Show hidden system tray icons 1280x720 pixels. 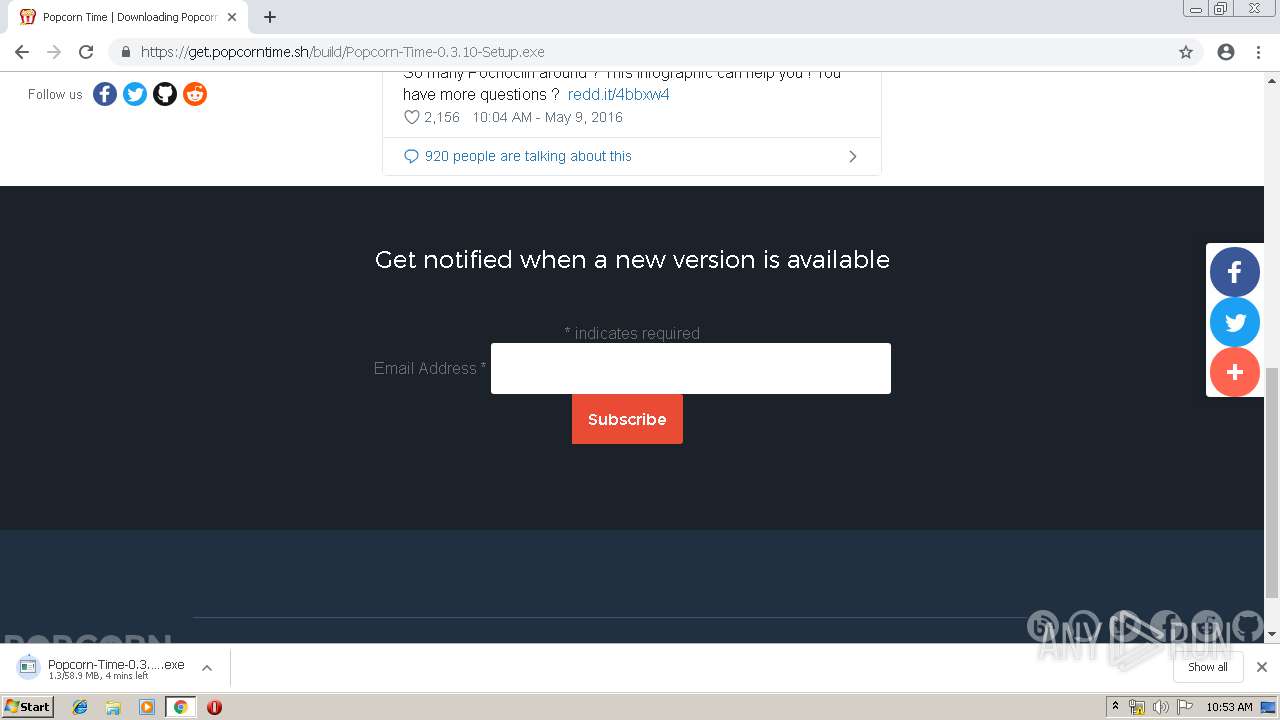[x=1115, y=707]
